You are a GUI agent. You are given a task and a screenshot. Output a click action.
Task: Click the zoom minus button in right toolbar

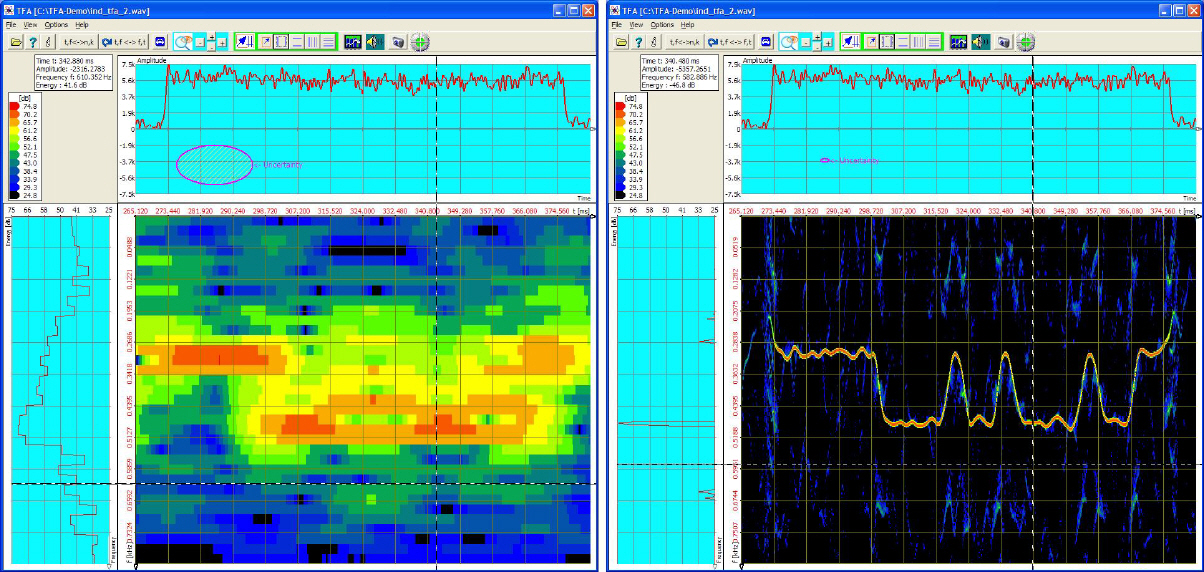click(x=805, y=42)
